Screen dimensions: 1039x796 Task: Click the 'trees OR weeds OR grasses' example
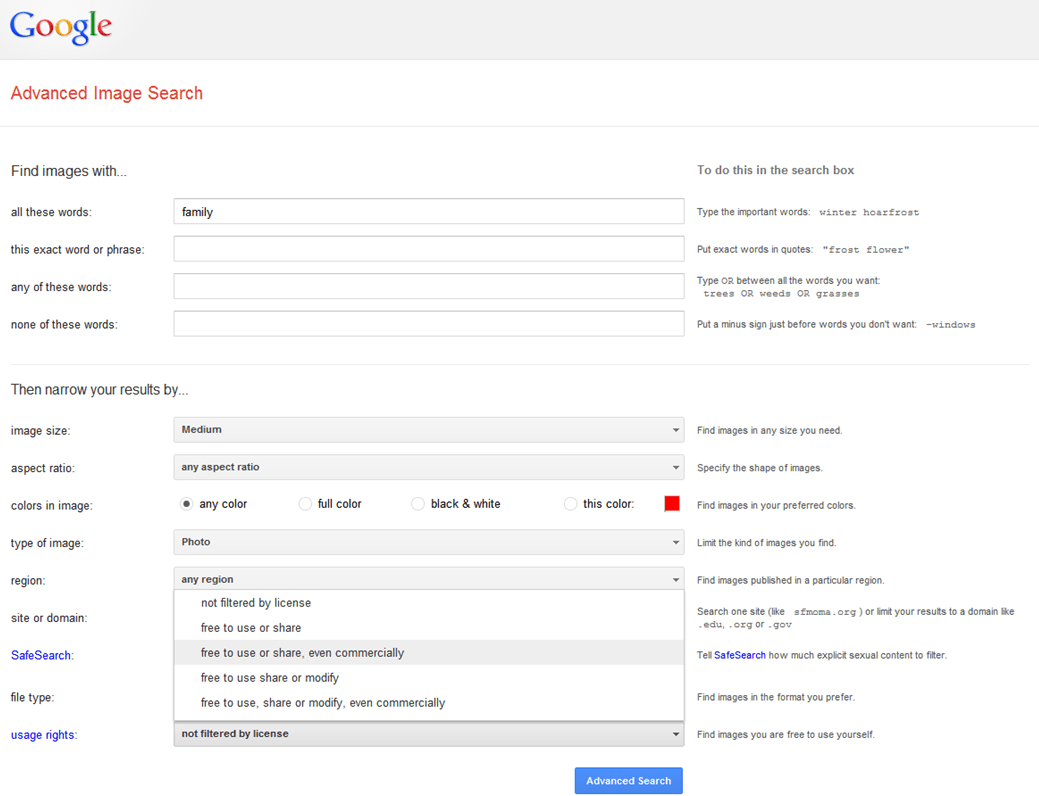tap(781, 294)
